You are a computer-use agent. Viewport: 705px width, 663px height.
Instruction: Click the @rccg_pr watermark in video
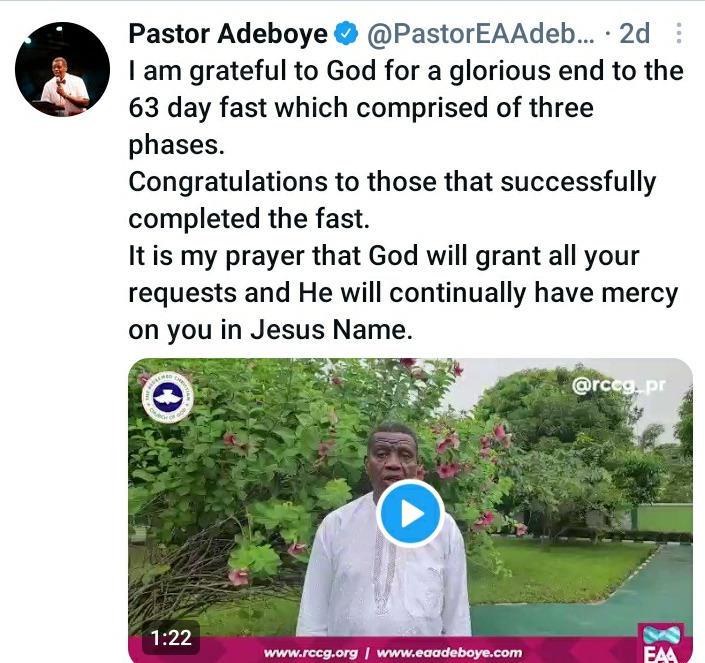(618, 386)
